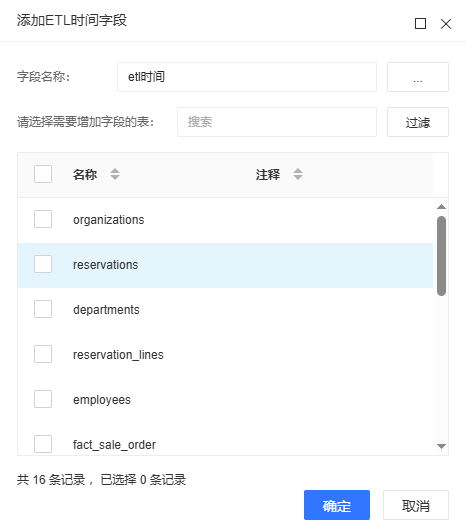Click the 注释 column sort arrows

(298, 174)
